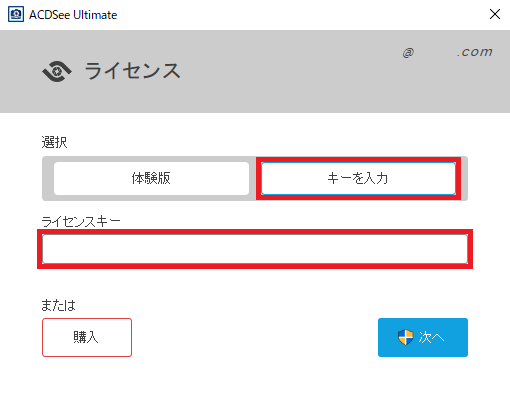Click the または label above 購入
This screenshot has width=510, height=401.
pos(59,305)
